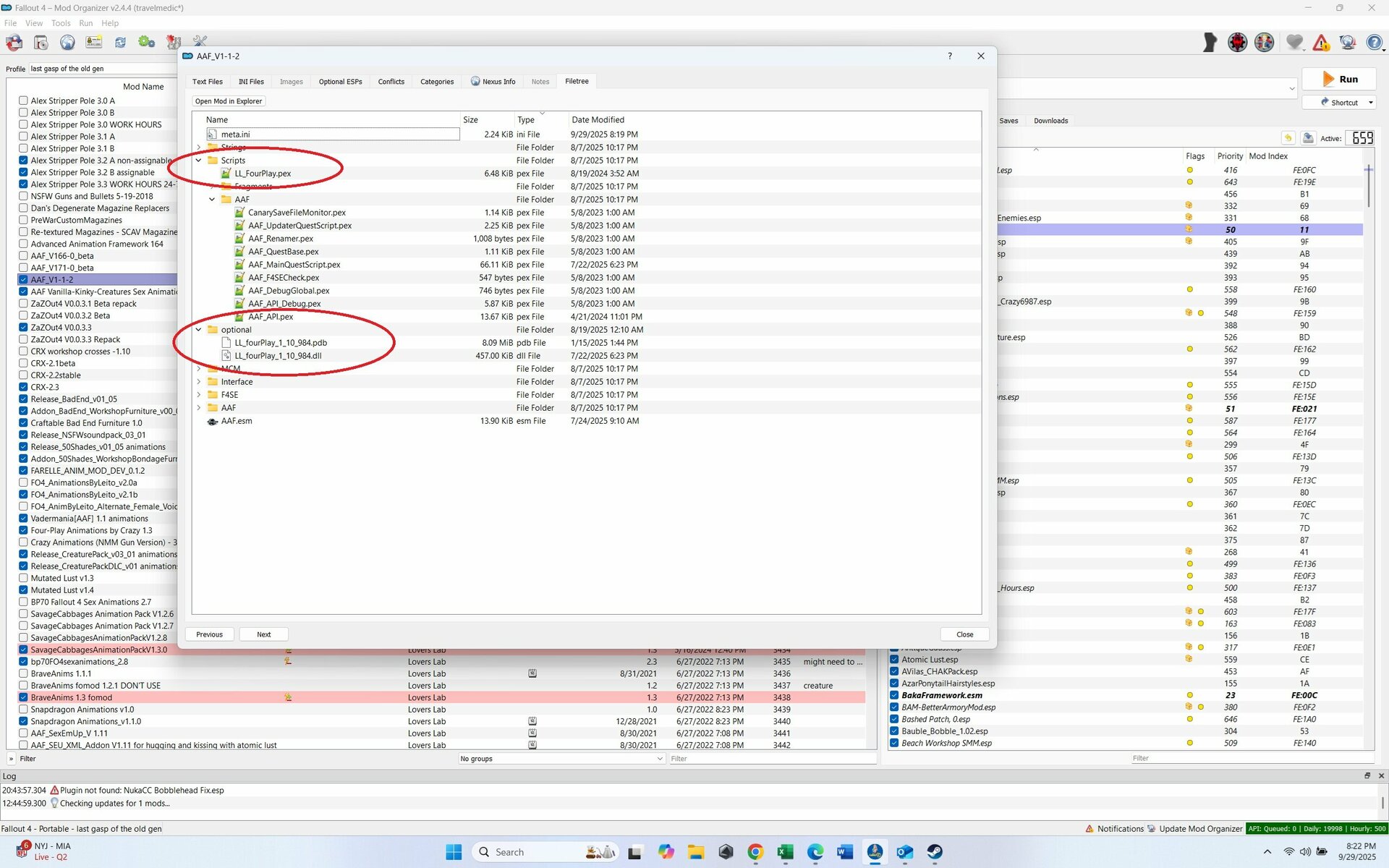Enable the Mutated Lust v1.3 checkbox
The image size is (1389, 868).
[23, 578]
